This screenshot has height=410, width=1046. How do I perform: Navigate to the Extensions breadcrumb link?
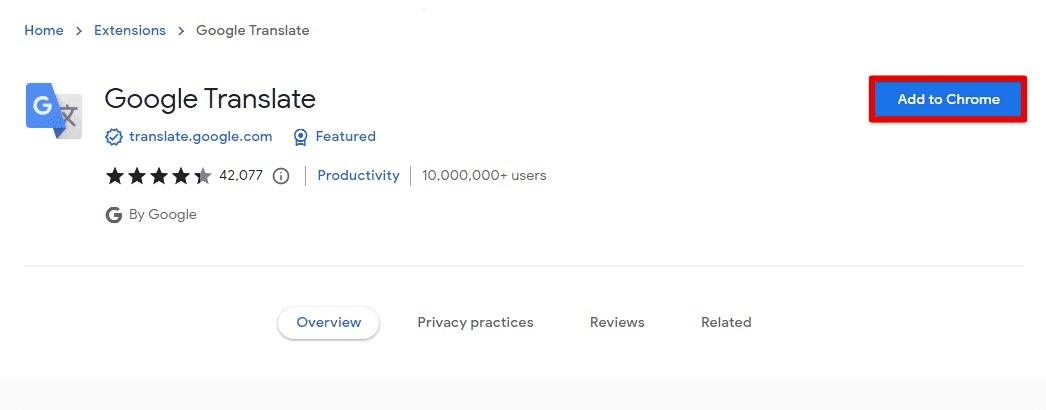129,31
